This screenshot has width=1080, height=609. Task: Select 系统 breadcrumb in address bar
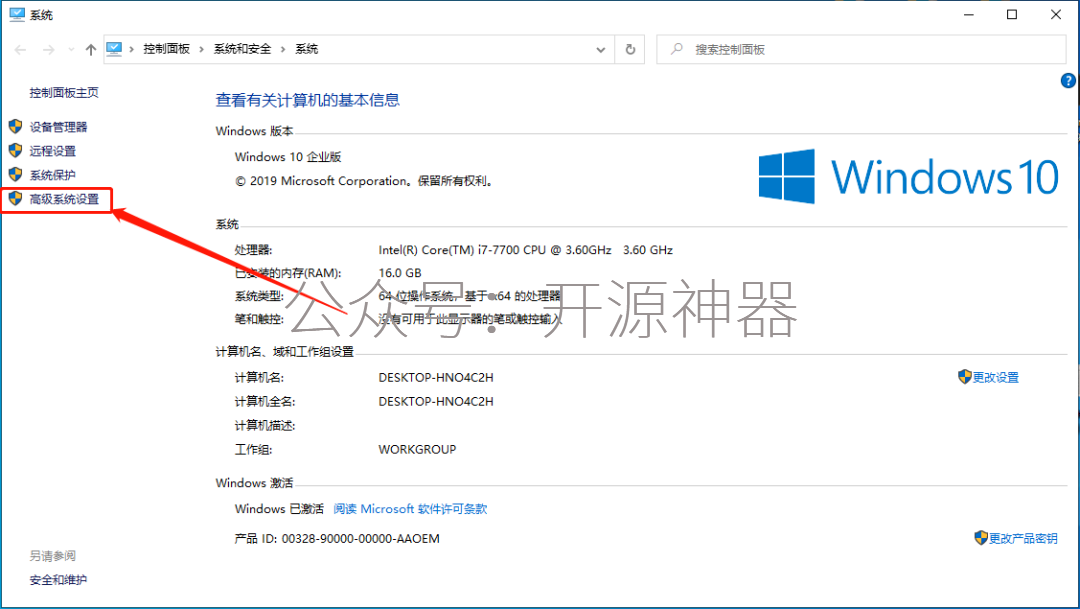pos(307,49)
